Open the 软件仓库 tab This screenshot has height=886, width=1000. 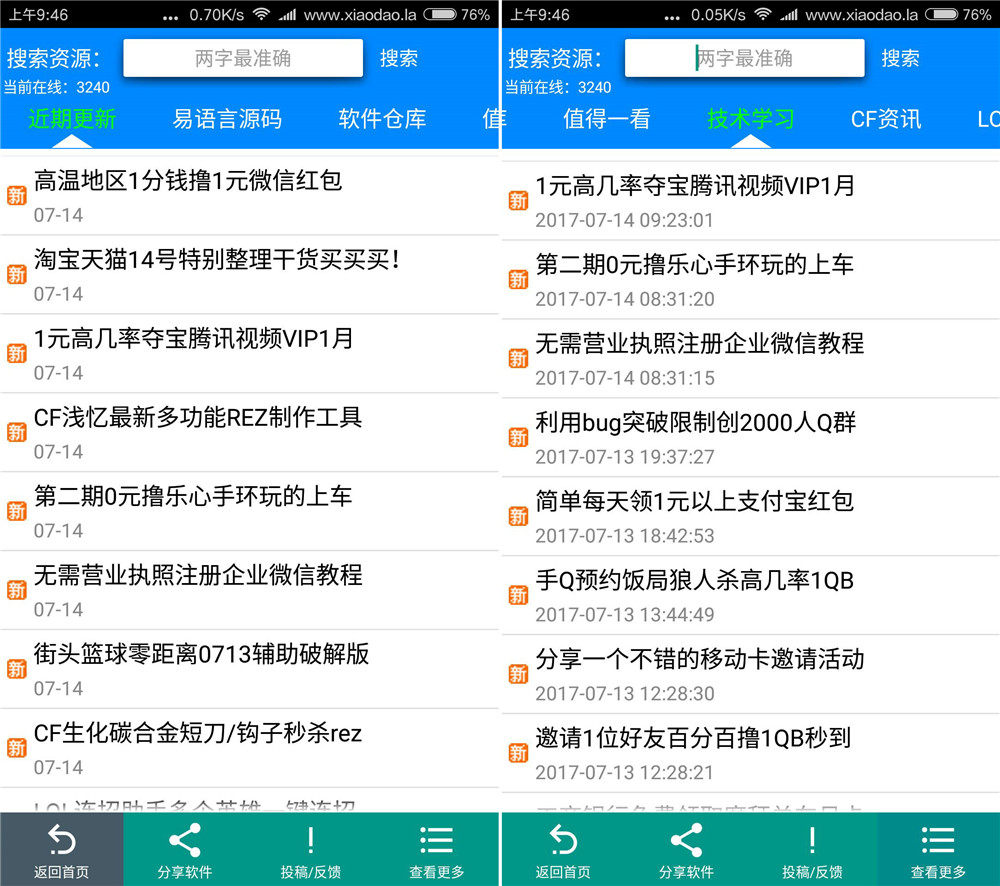(x=382, y=119)
